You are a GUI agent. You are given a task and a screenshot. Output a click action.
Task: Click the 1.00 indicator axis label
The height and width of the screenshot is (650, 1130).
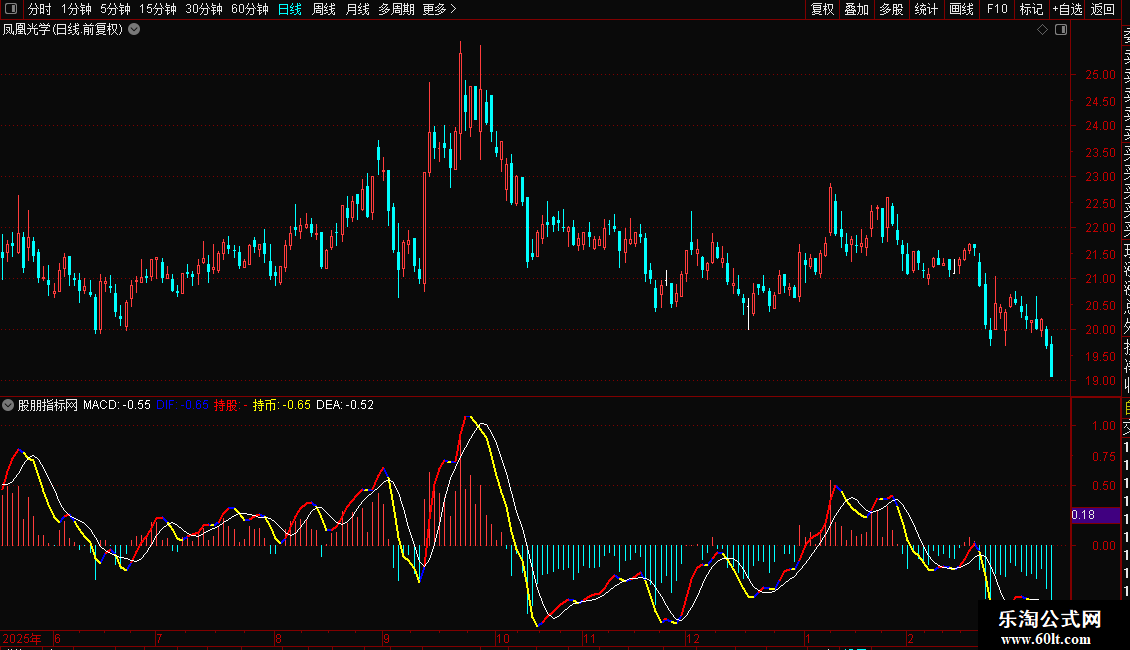[1103, 425]
